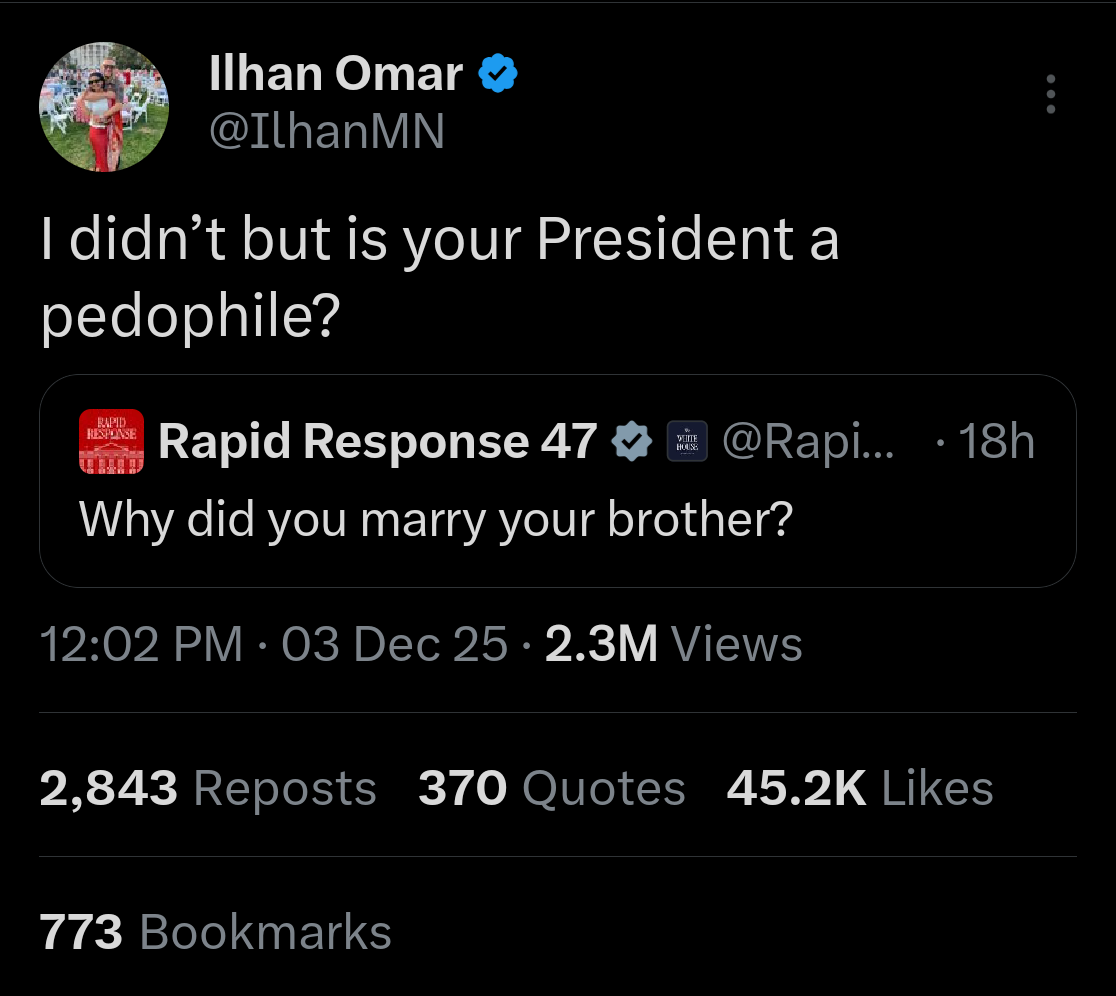The width and height of the screenshot is (1116, 996).
Task: Click the main tweet text about President
Action: tap(440, 278)
